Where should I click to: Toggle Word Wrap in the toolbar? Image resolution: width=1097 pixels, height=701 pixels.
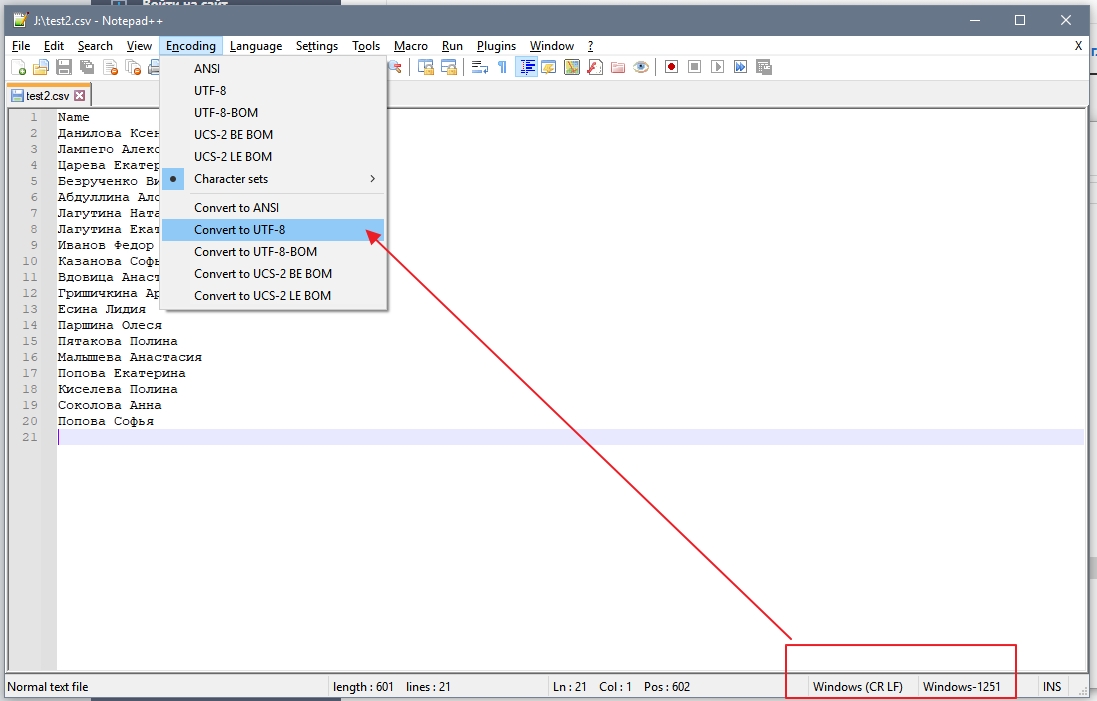click(x=479, y=67)
